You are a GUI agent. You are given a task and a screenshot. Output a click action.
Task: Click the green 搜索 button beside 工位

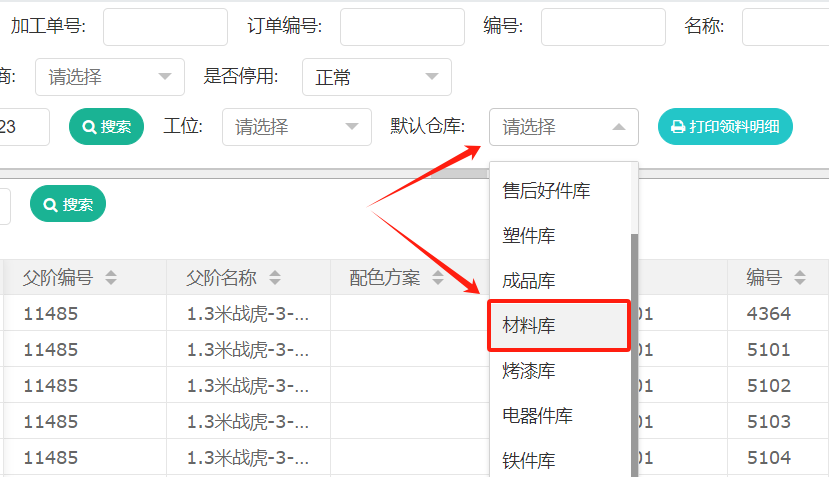106,127
